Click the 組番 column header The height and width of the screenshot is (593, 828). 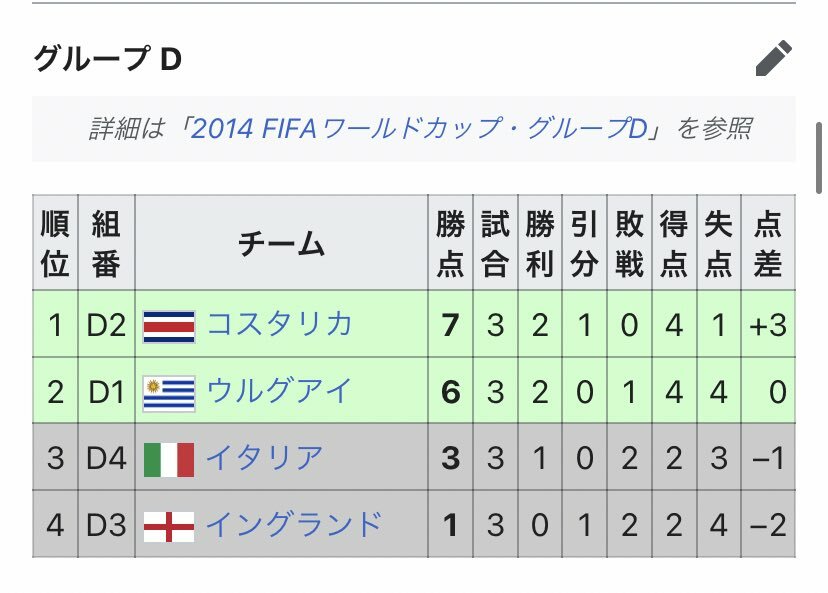[x=106, y=243]
